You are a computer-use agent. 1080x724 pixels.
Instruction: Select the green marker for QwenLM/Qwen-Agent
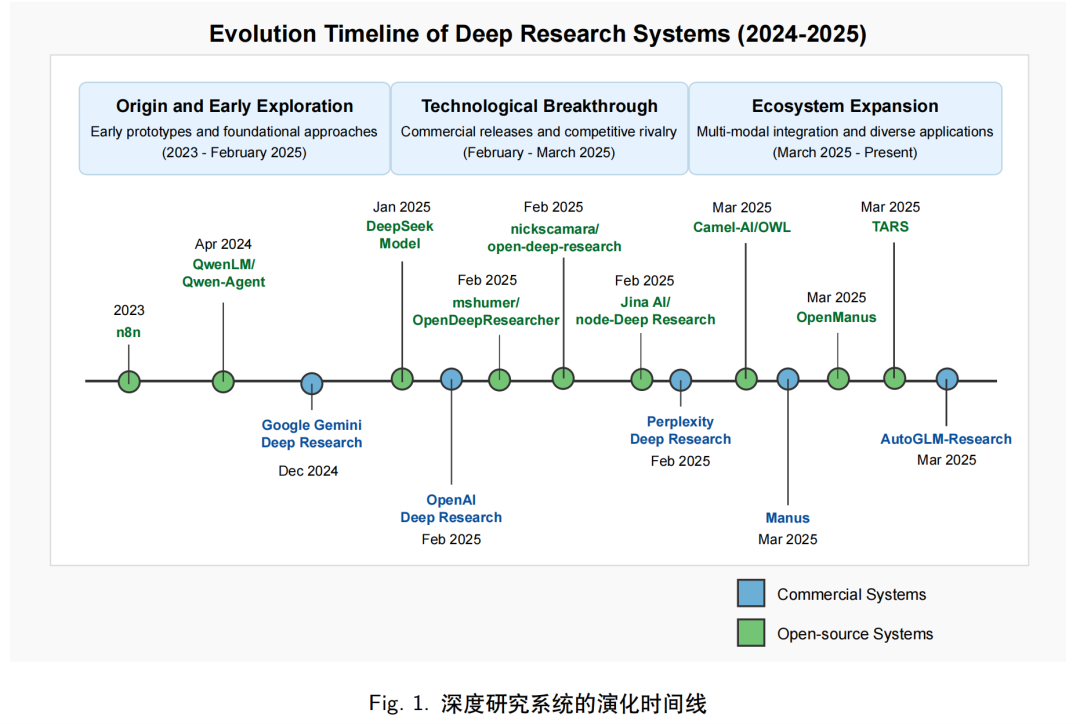(x=223, y=381)
